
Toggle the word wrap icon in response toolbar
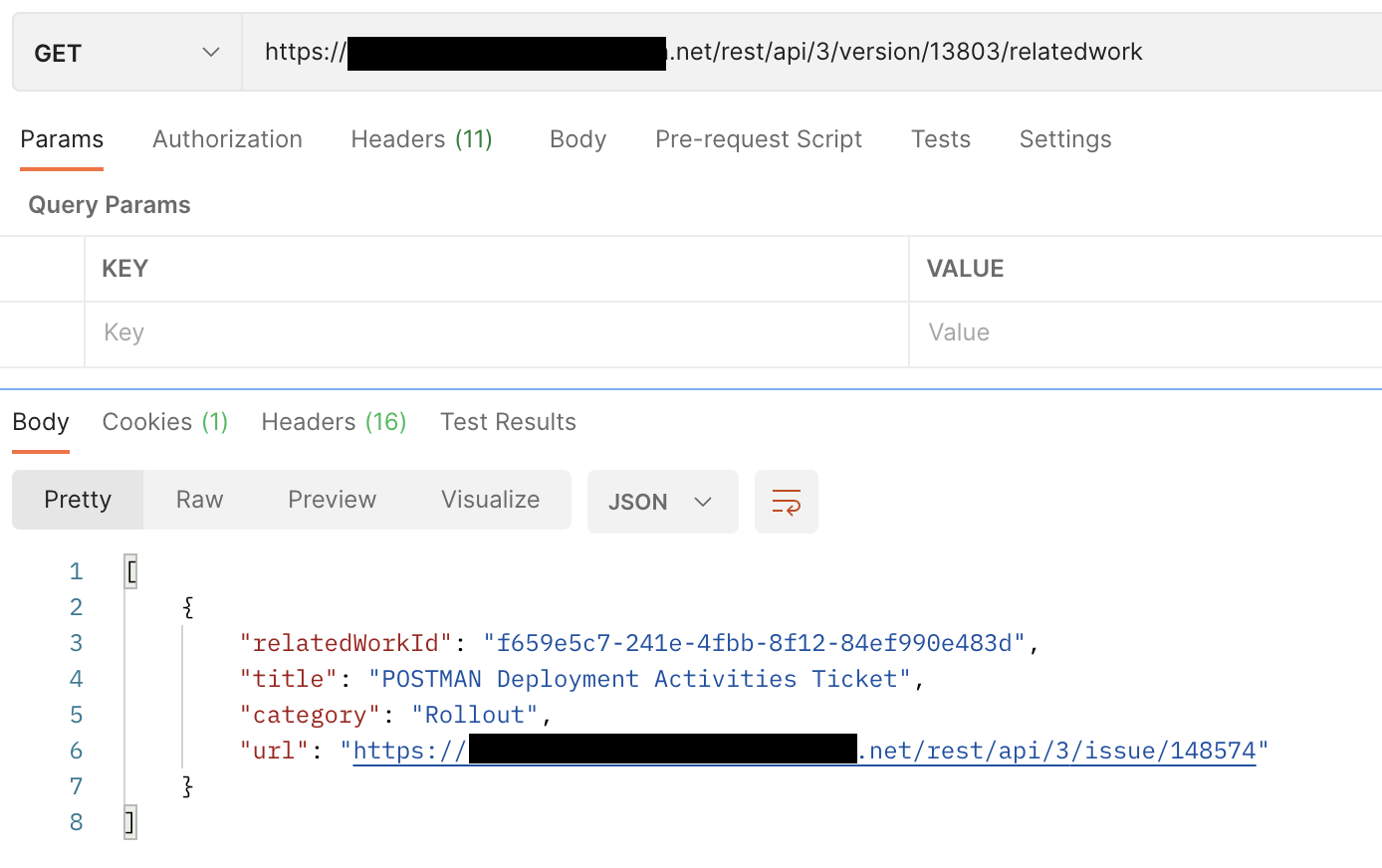[787, 502]
